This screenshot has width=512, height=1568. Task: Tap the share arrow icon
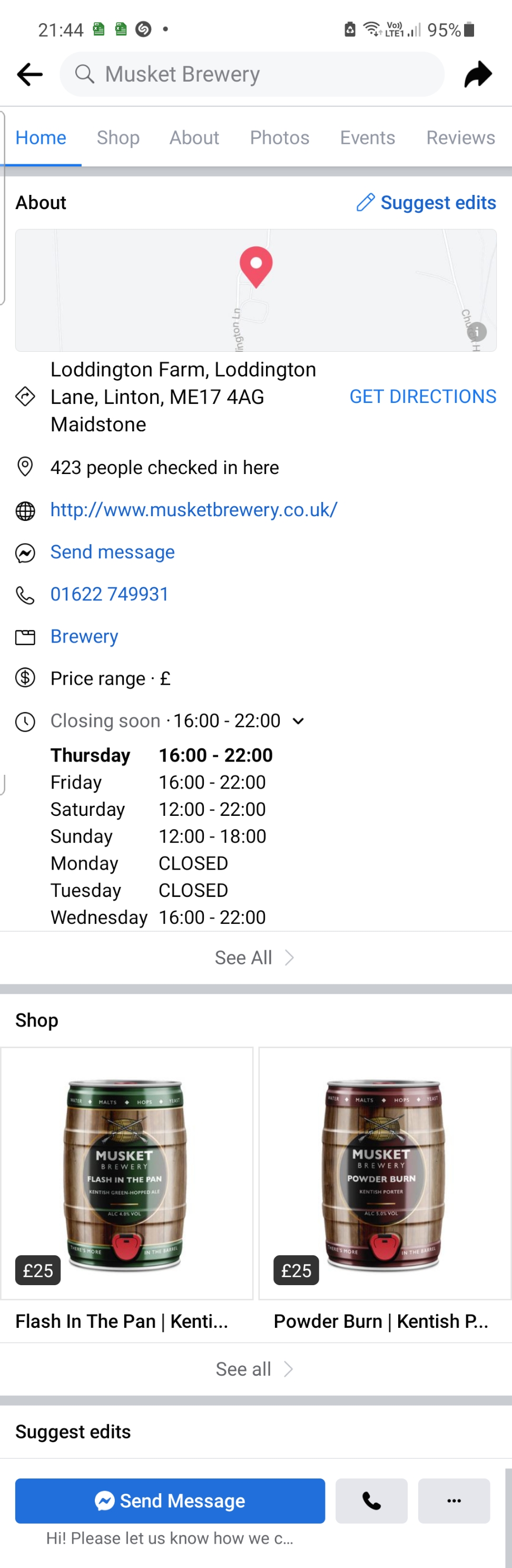pos(478,74)
